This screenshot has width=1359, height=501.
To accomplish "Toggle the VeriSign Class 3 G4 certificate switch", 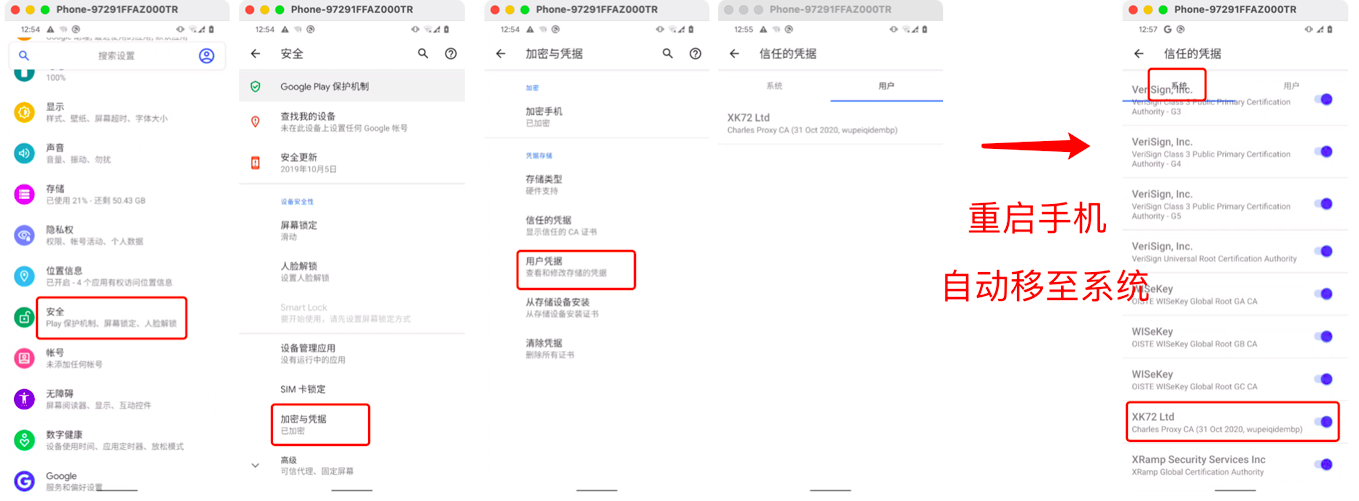I will click(1324, 152).
